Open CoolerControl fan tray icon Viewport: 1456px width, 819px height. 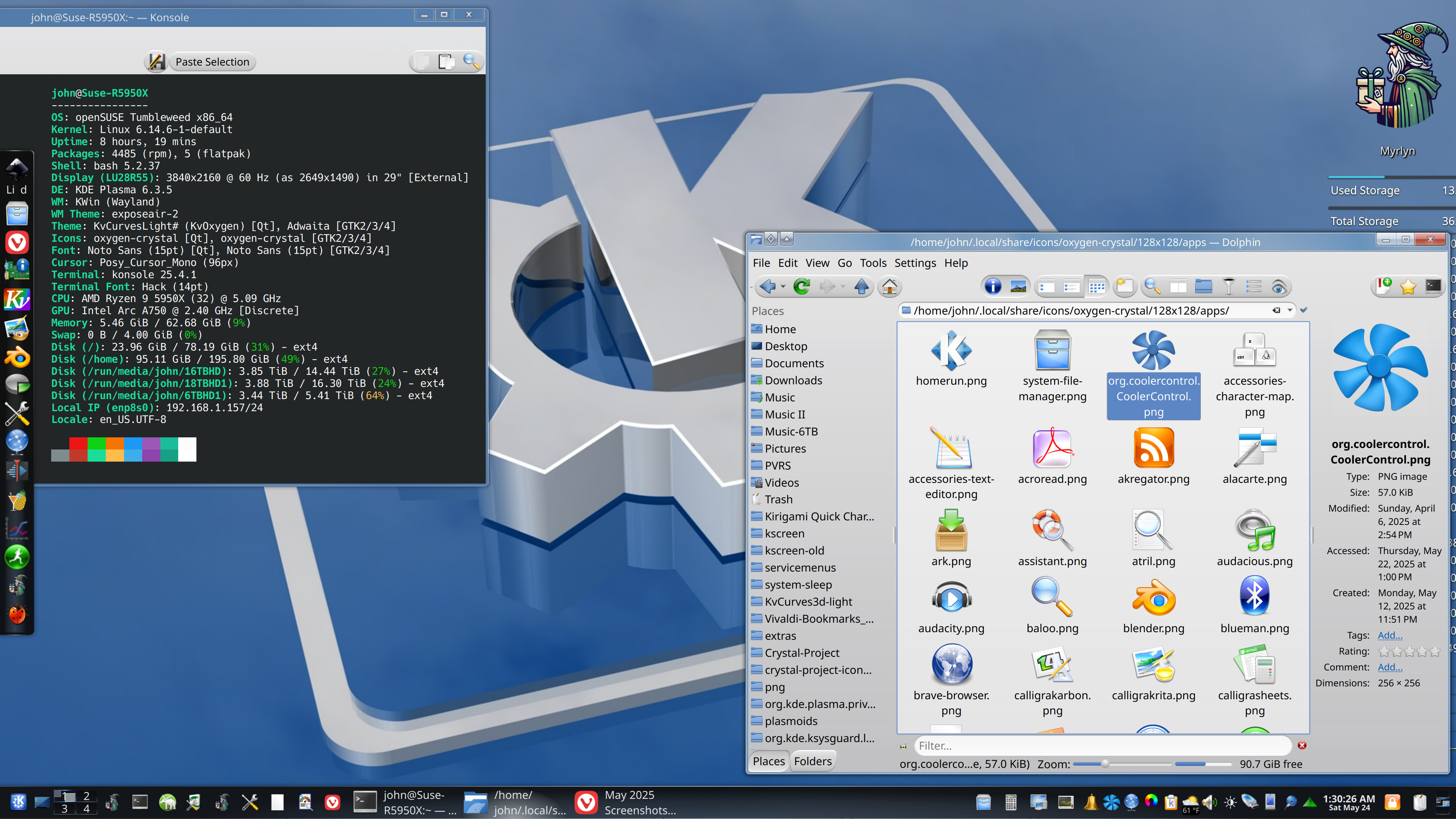tap(1111, 802)
